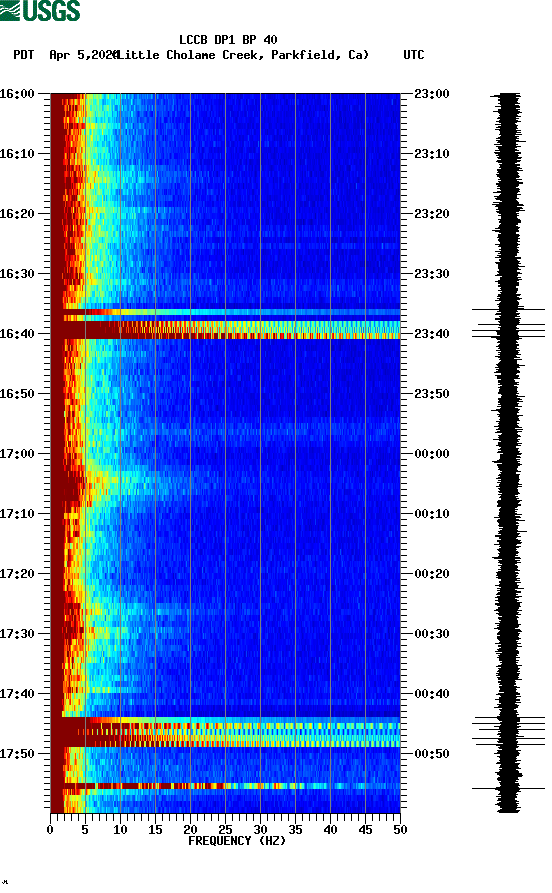Click the '5' frequency axis label
The height and width of the screenshot is (893, 552).
pyautogui.click(x=85, y=830)
